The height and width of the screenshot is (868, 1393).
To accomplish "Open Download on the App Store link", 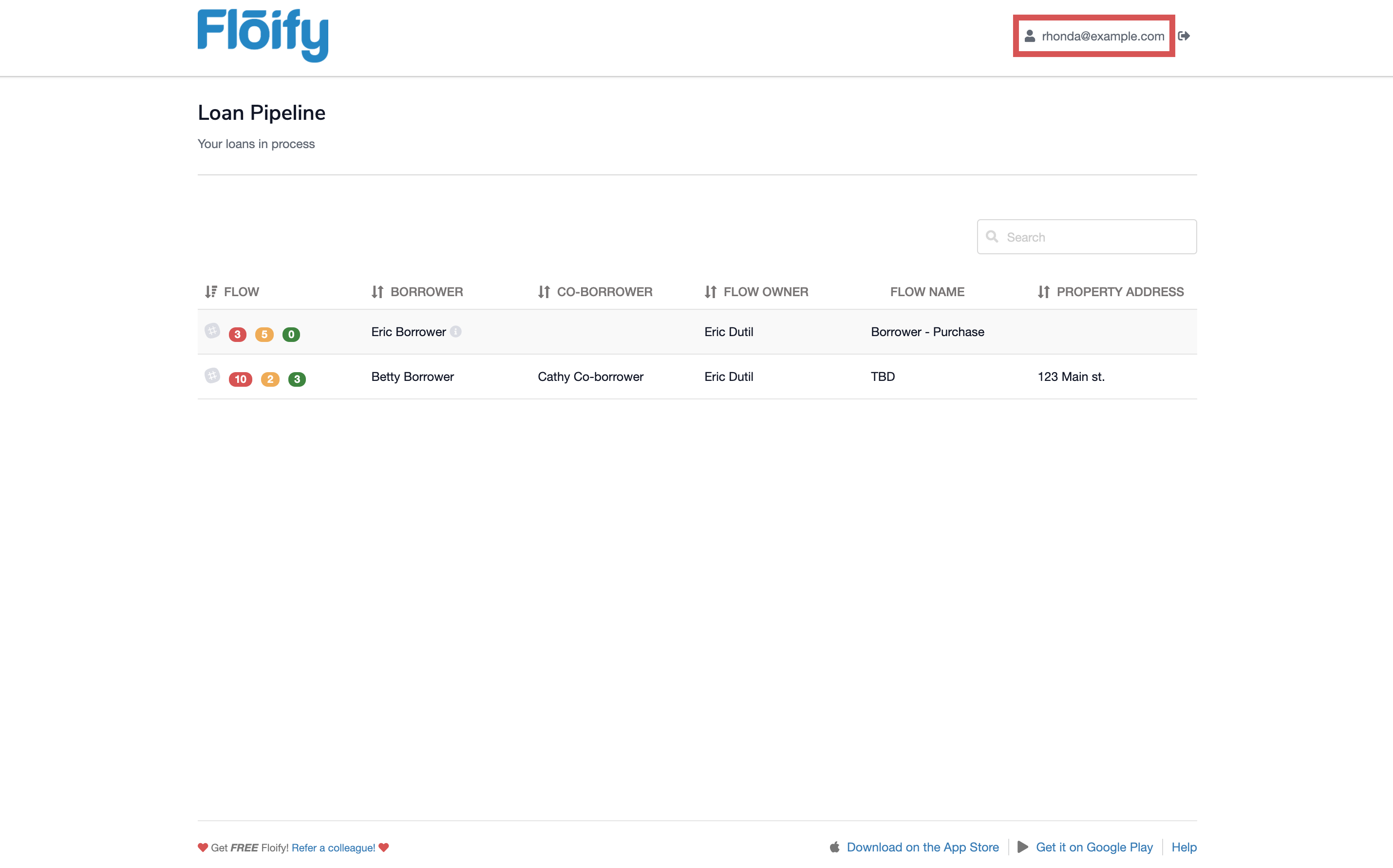I will click(922, 847).
